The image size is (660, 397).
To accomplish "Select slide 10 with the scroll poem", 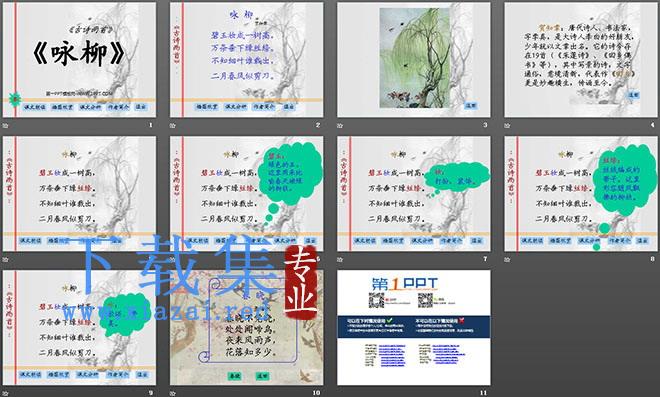I will tap(247, 328).
